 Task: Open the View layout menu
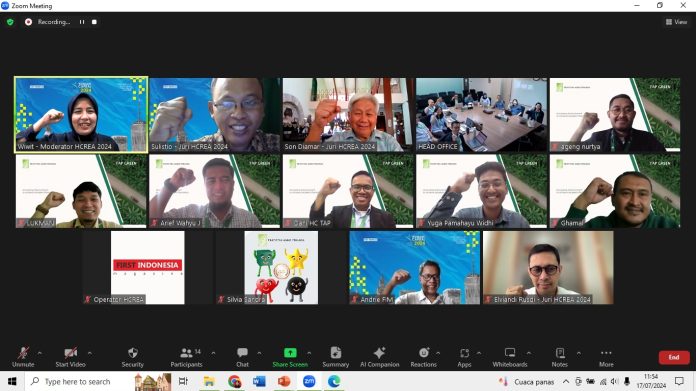coord(676,22)
